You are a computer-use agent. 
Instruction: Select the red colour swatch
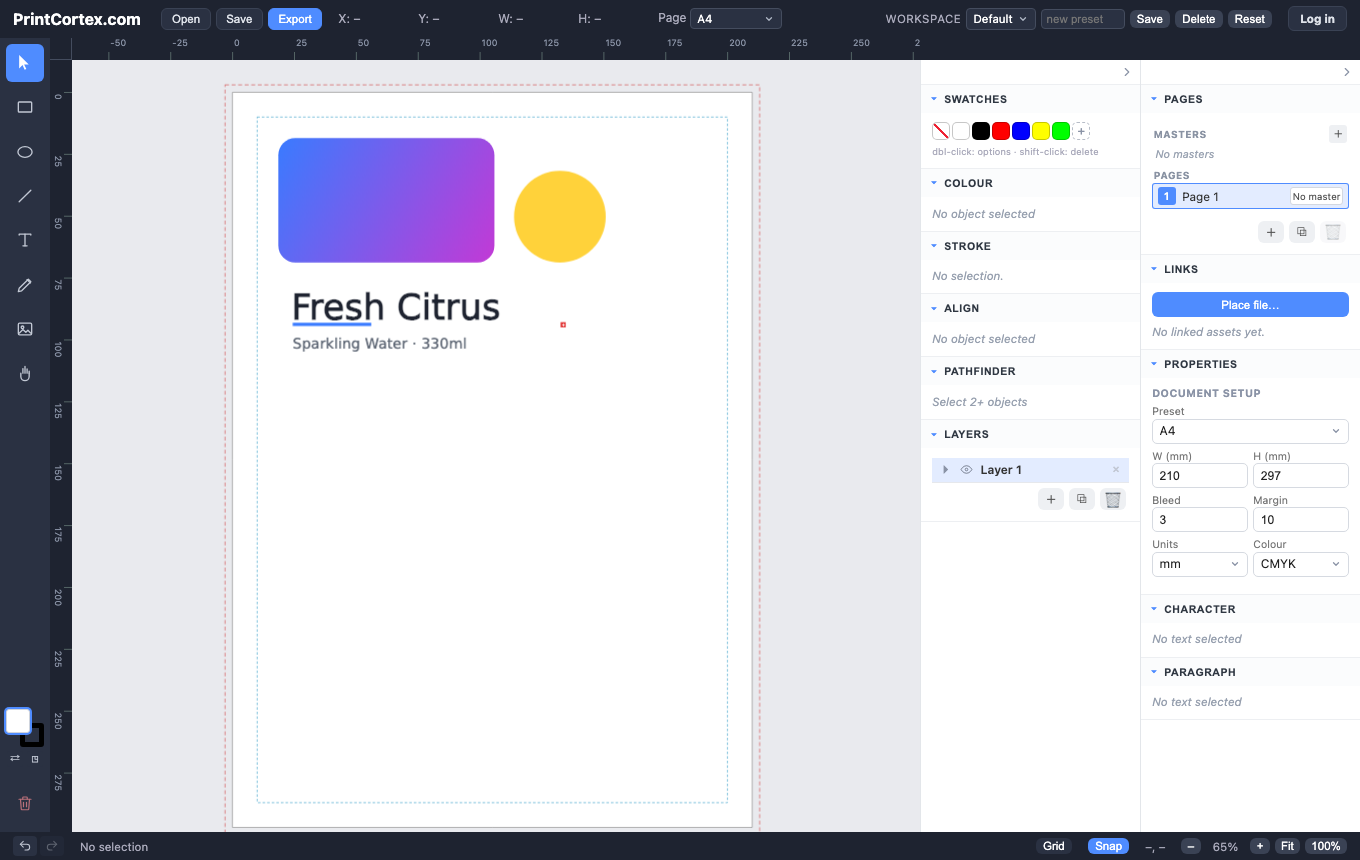coord(1001,131)
